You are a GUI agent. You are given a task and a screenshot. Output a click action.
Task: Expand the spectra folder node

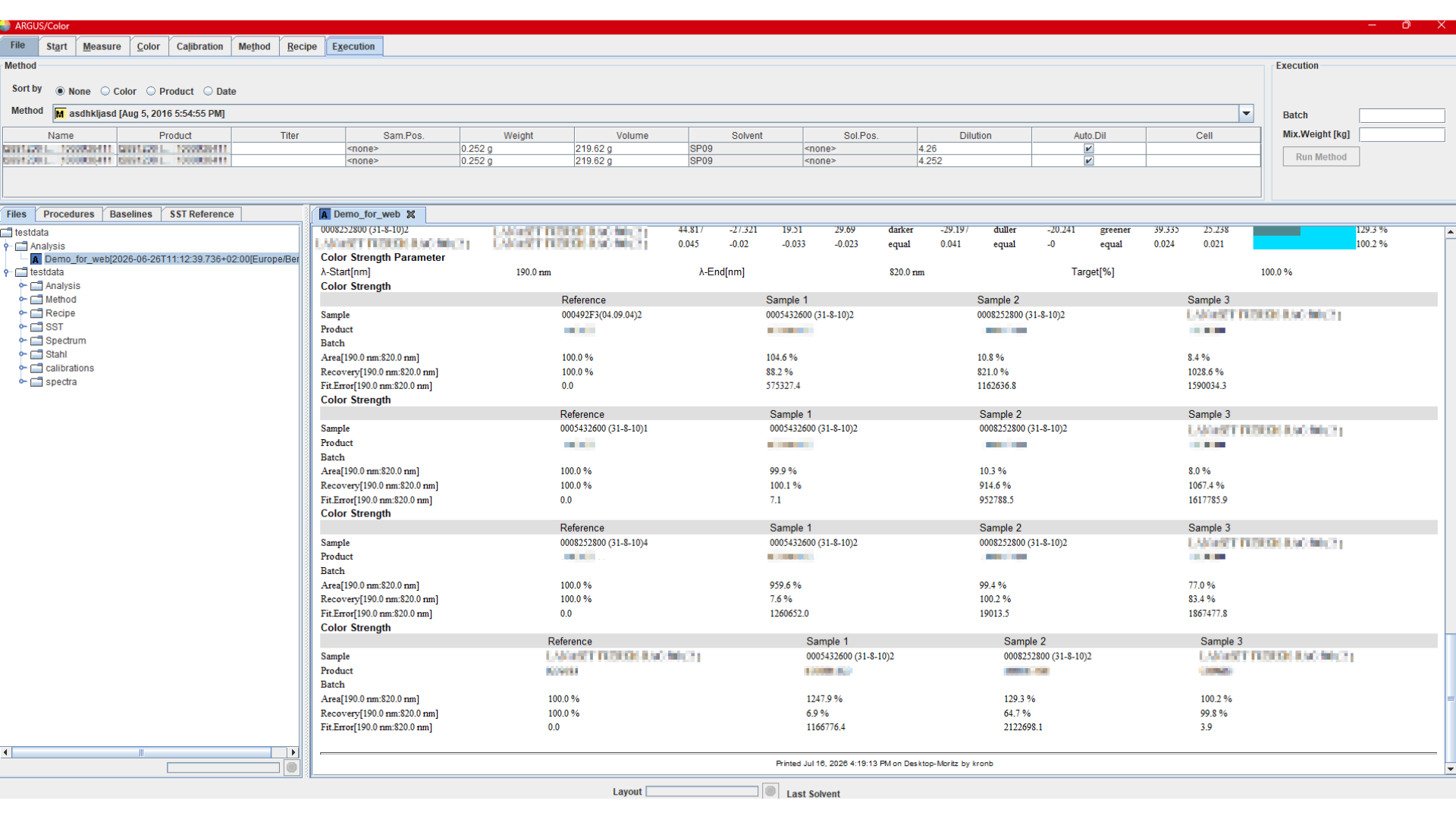(x=22, y=381)
